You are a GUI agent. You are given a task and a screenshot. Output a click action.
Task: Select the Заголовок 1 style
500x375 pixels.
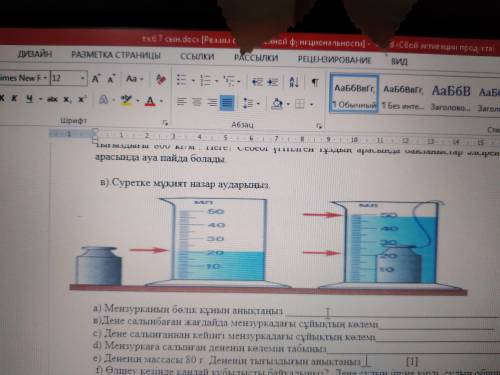(x=451, y=98)
